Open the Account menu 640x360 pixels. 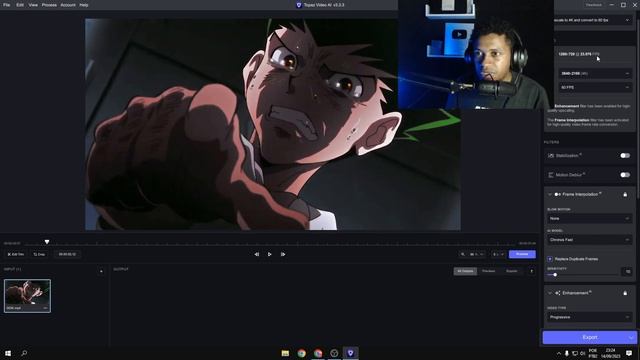68,5
